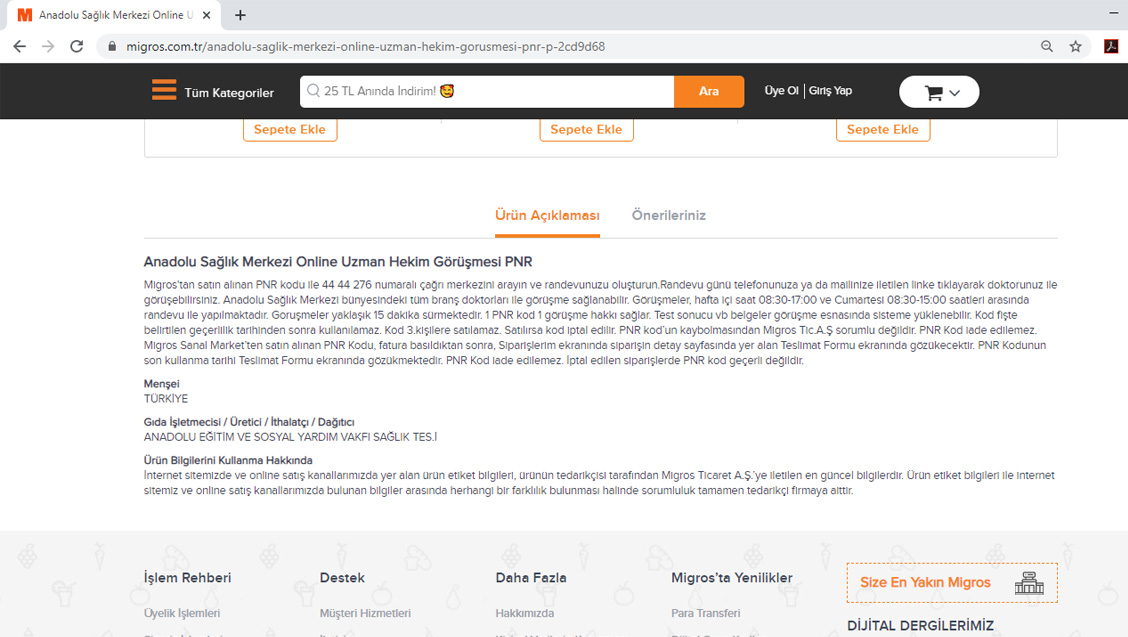Click 'Gıda İşletmecisi / Üretici / İthalatçı / Dağıtıcı' heading

(x=249, y=422)
